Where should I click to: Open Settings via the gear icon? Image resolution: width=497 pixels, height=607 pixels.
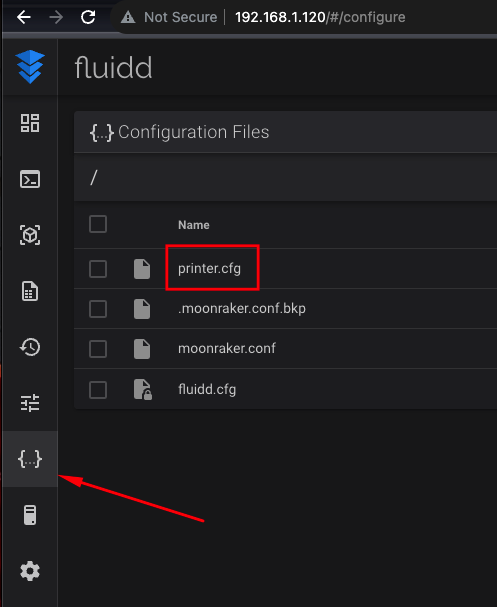[30, 571]
